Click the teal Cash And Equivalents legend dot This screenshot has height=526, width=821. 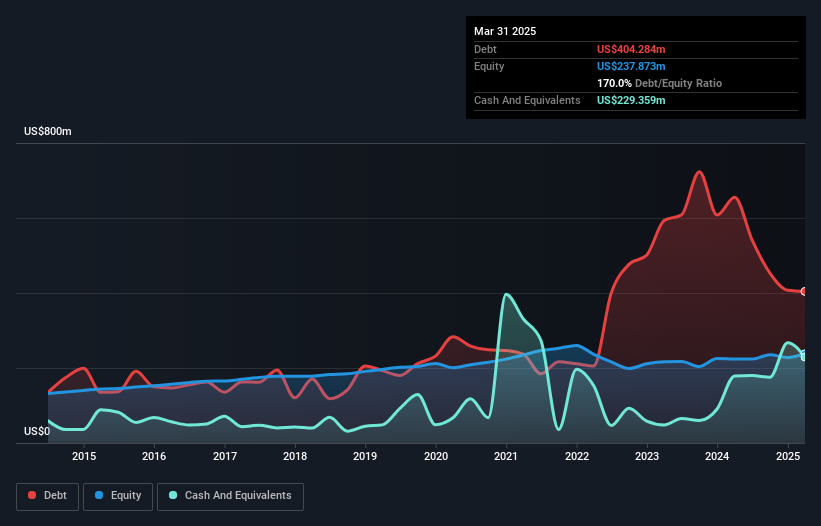click(173, 495)
